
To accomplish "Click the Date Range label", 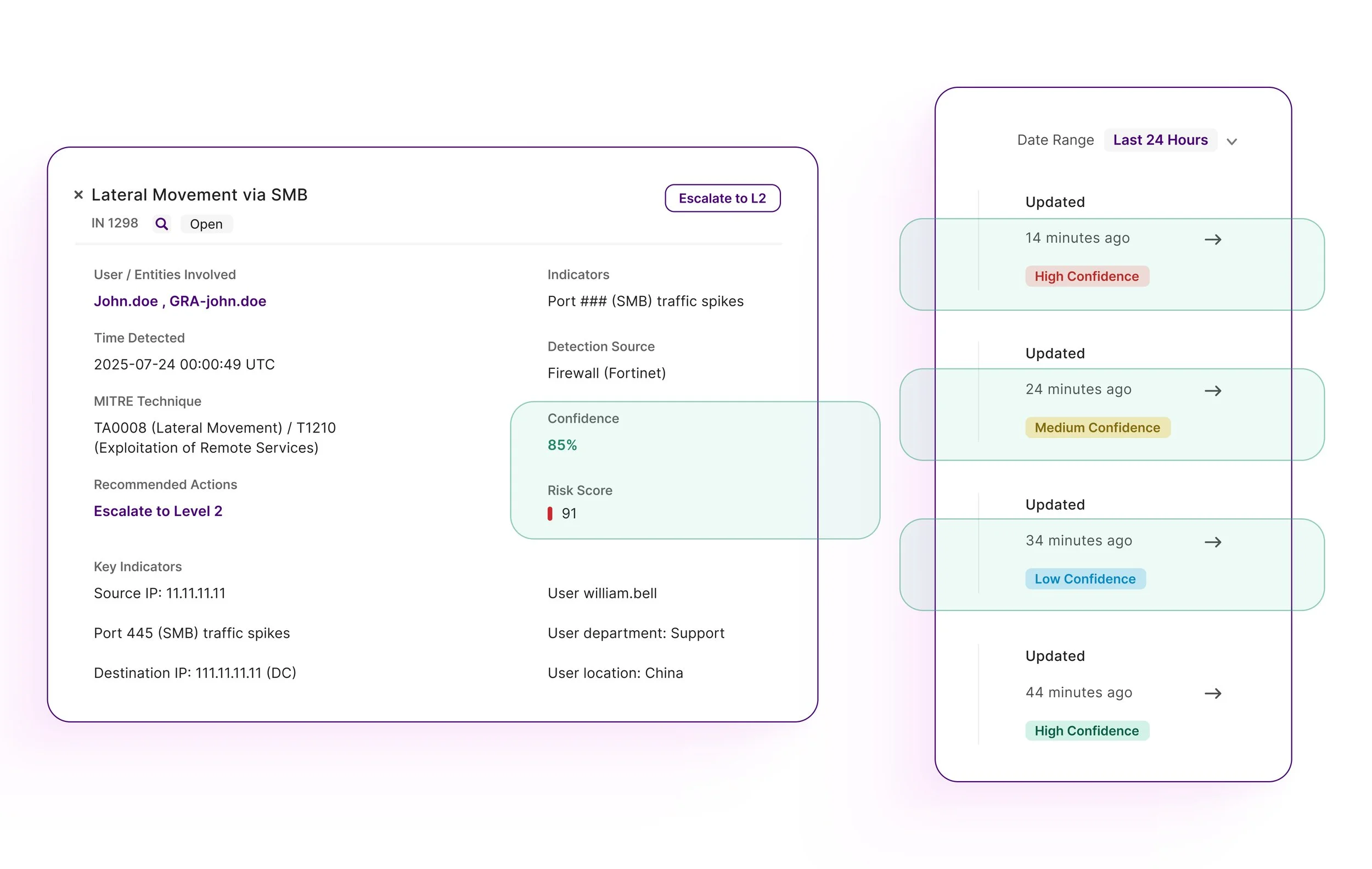I will tap(1056, 140).
